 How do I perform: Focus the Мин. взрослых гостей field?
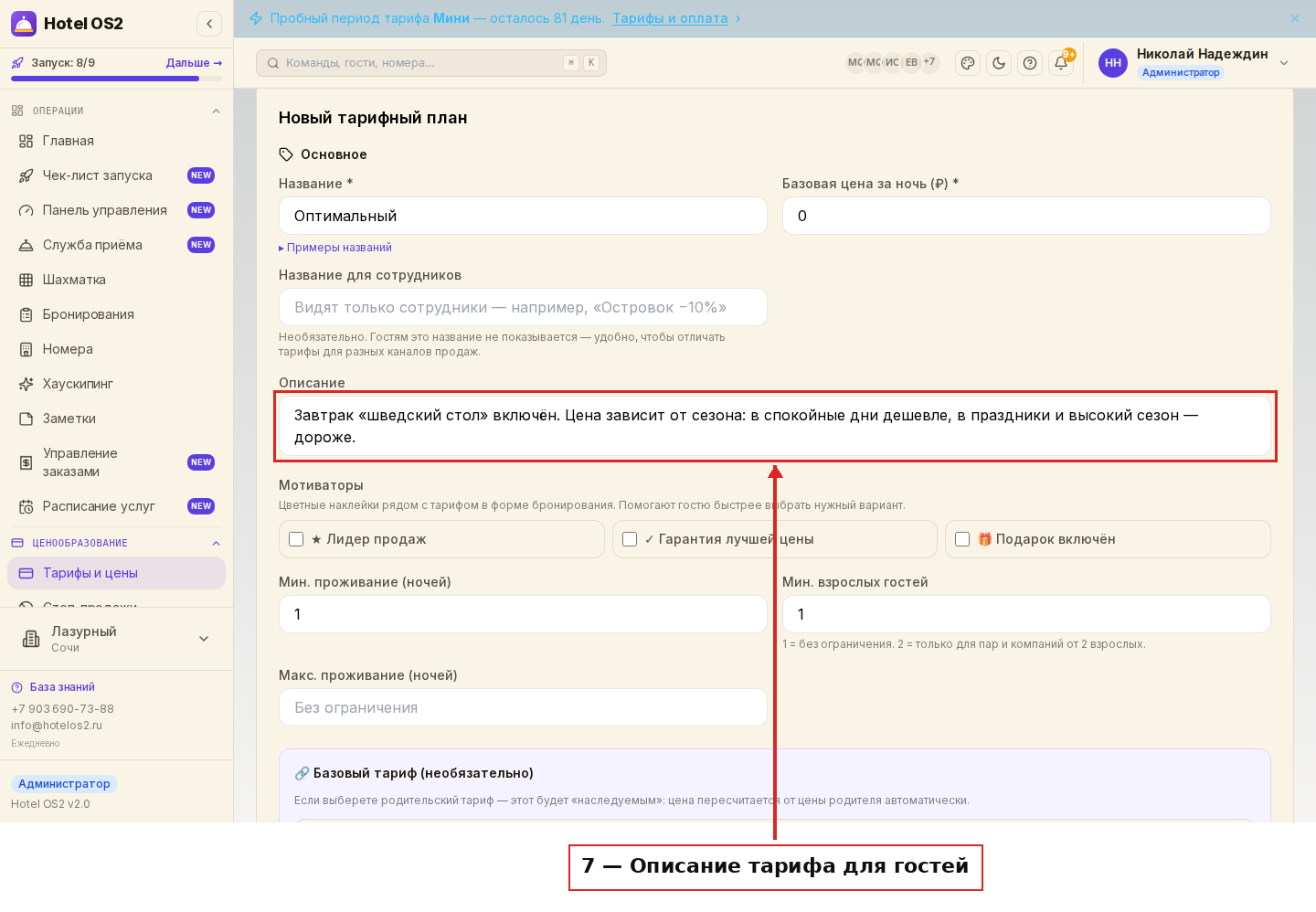click(1026, 614)
